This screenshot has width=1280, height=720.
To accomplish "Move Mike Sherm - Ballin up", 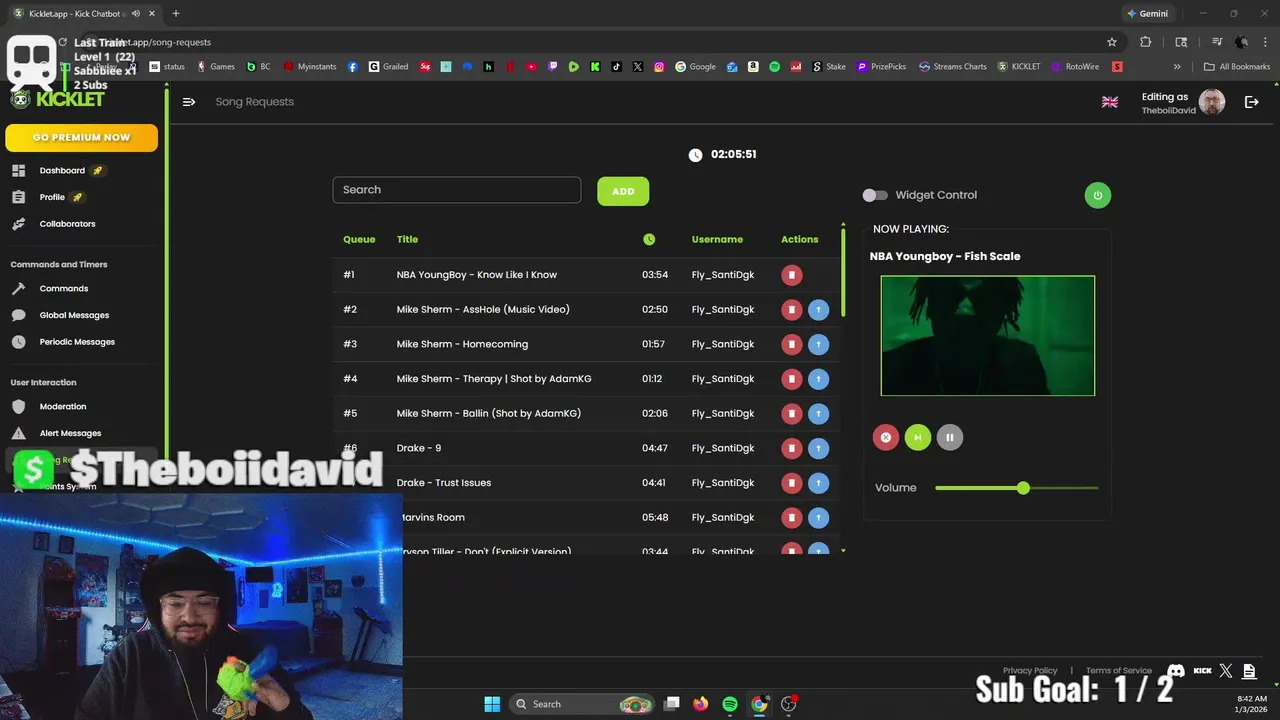I will (x=818, y=414).
